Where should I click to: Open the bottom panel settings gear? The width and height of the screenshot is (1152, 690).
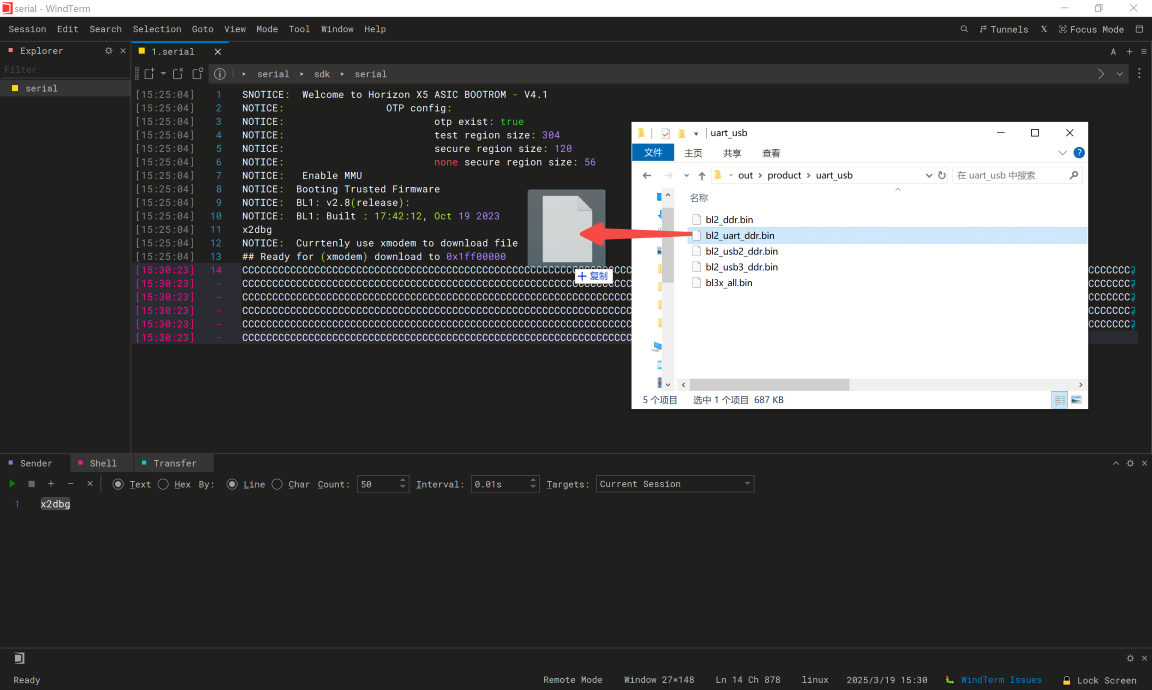(1130, 463)
